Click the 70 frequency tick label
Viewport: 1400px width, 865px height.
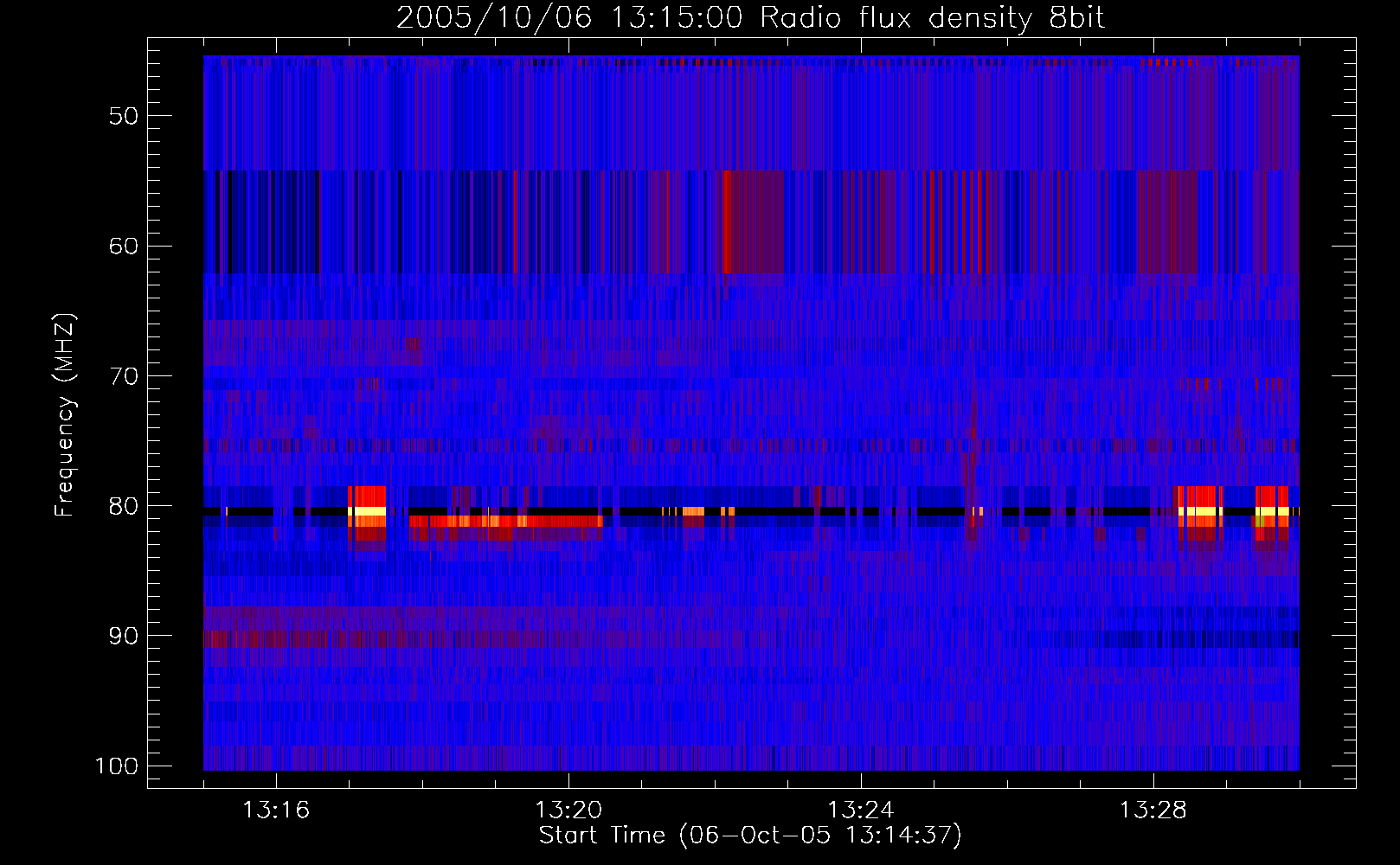124,376
